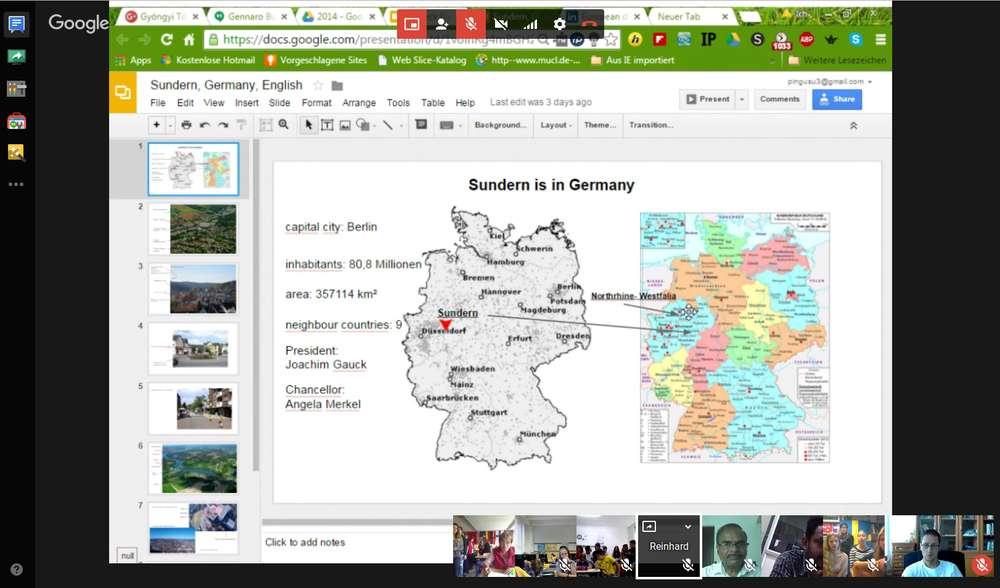1000x588 pixels.
Task: Click the paint format tool
Action: [241, 125]
